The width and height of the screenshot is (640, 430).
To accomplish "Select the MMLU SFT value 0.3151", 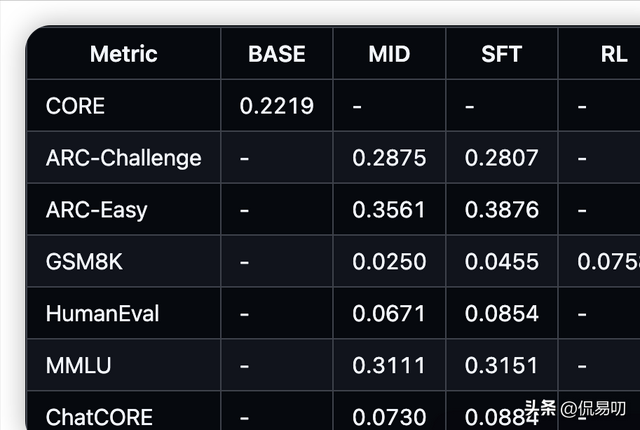I will coord(501,366).
